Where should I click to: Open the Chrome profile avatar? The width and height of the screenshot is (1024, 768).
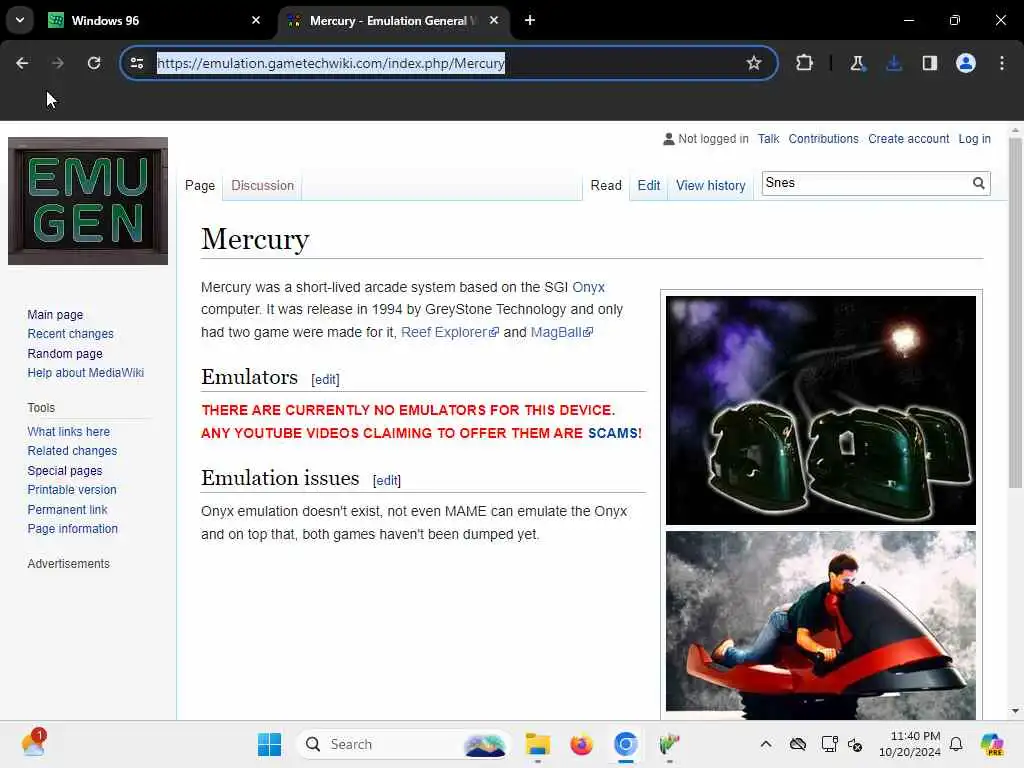[x=966, y=63]
